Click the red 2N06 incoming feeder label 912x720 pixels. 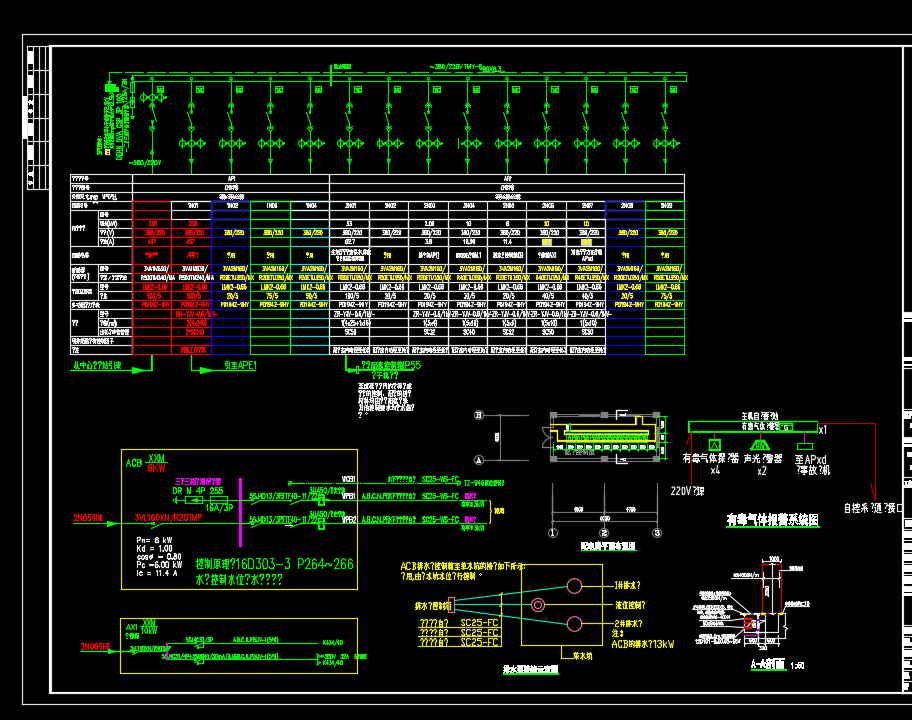95,646
